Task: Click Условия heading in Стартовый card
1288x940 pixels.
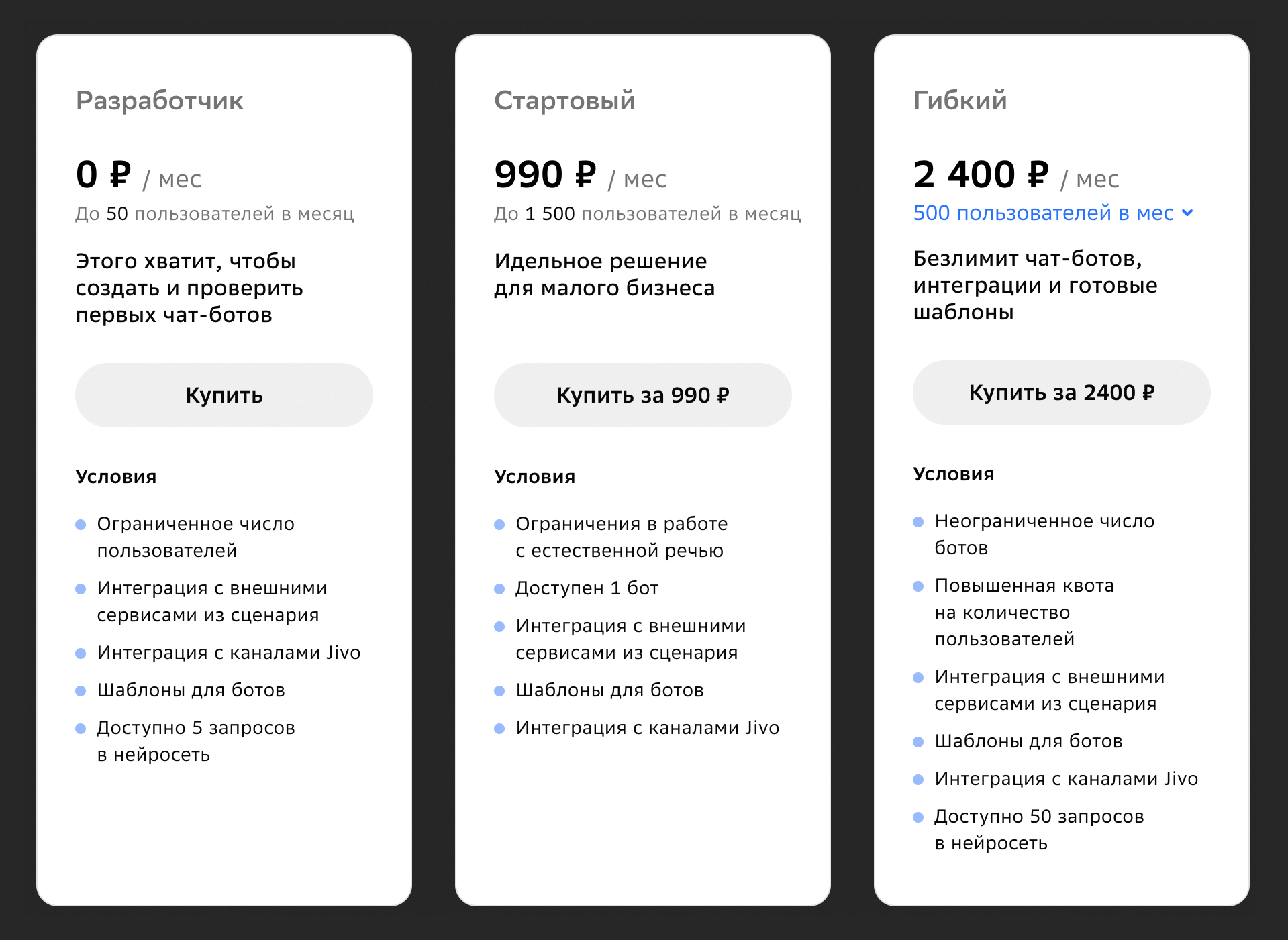Action: pos(535,477)
